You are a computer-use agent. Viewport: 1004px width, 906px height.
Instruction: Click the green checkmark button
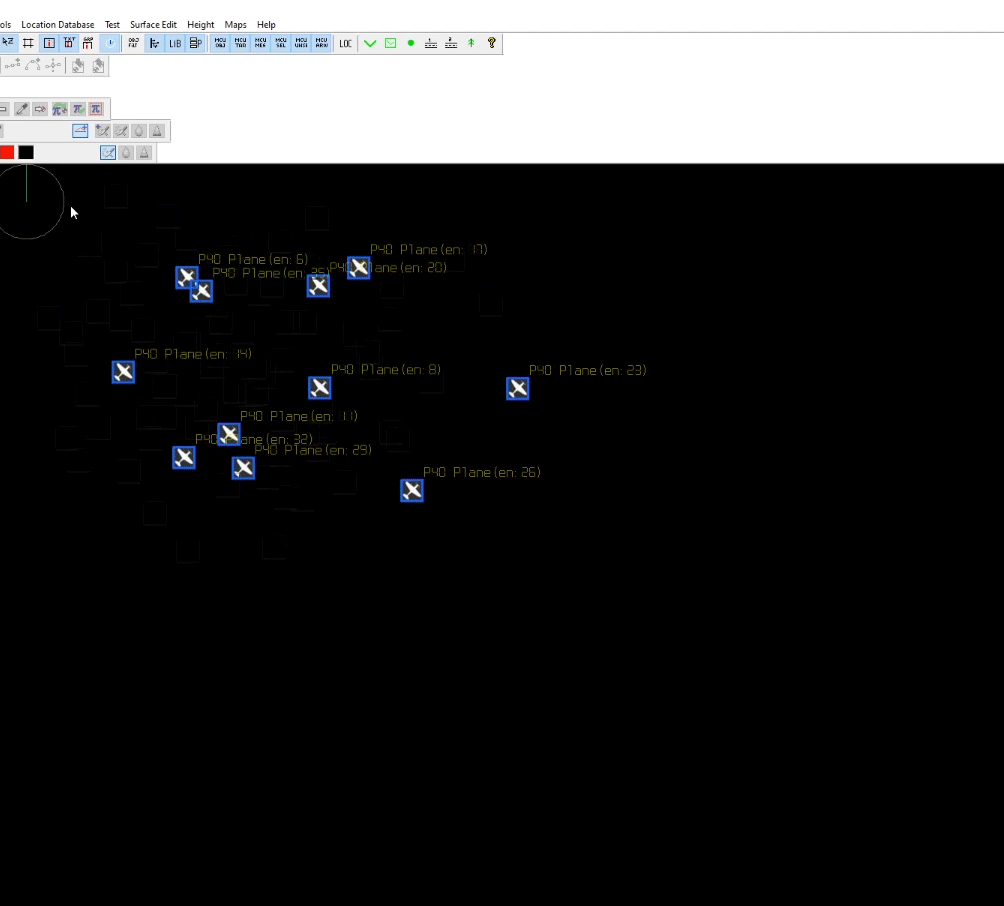coord(369,43)
